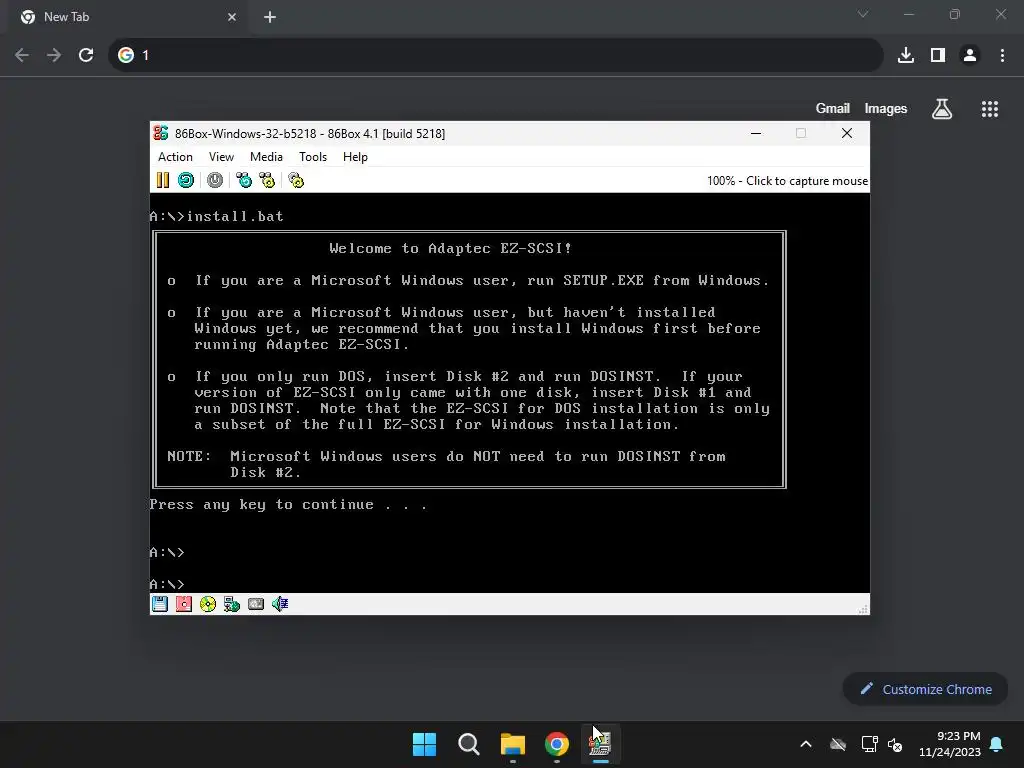The width and height of the screenshot is (1024, 768).
Task: Click the blue 3.5-inch floppy status icon
Action: pyautogui.click(x=160, y=604)
